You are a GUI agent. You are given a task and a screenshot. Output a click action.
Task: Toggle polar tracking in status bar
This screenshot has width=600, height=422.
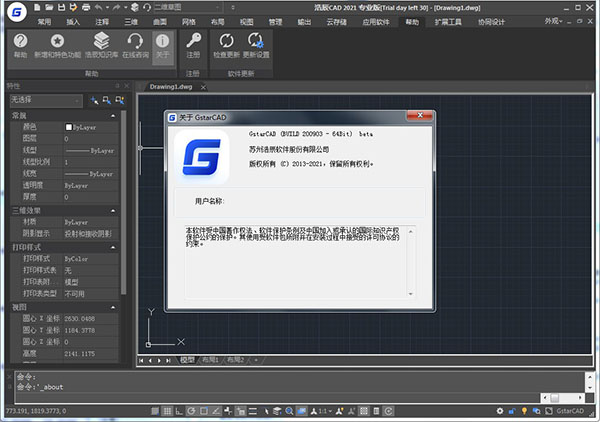coord(191,411)
